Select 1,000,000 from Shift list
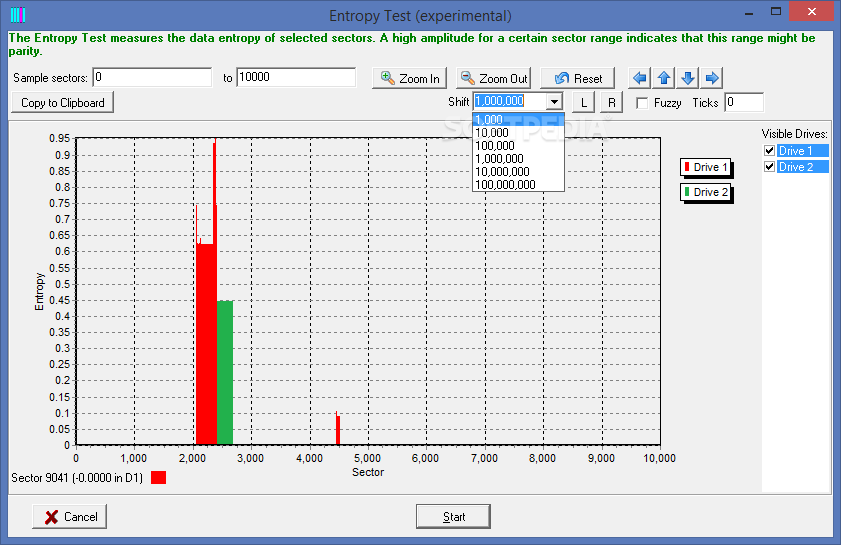841x545 pixels. pyautogui.click(x=518, y=159)
